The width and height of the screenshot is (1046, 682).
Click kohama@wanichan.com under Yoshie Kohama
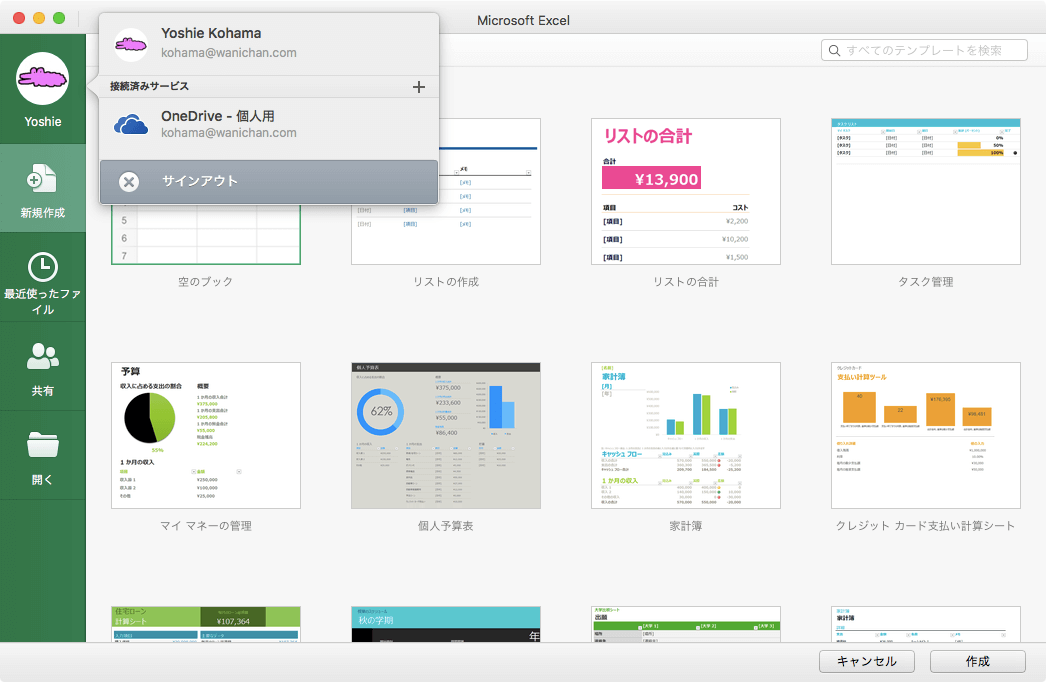pos(229,53)
